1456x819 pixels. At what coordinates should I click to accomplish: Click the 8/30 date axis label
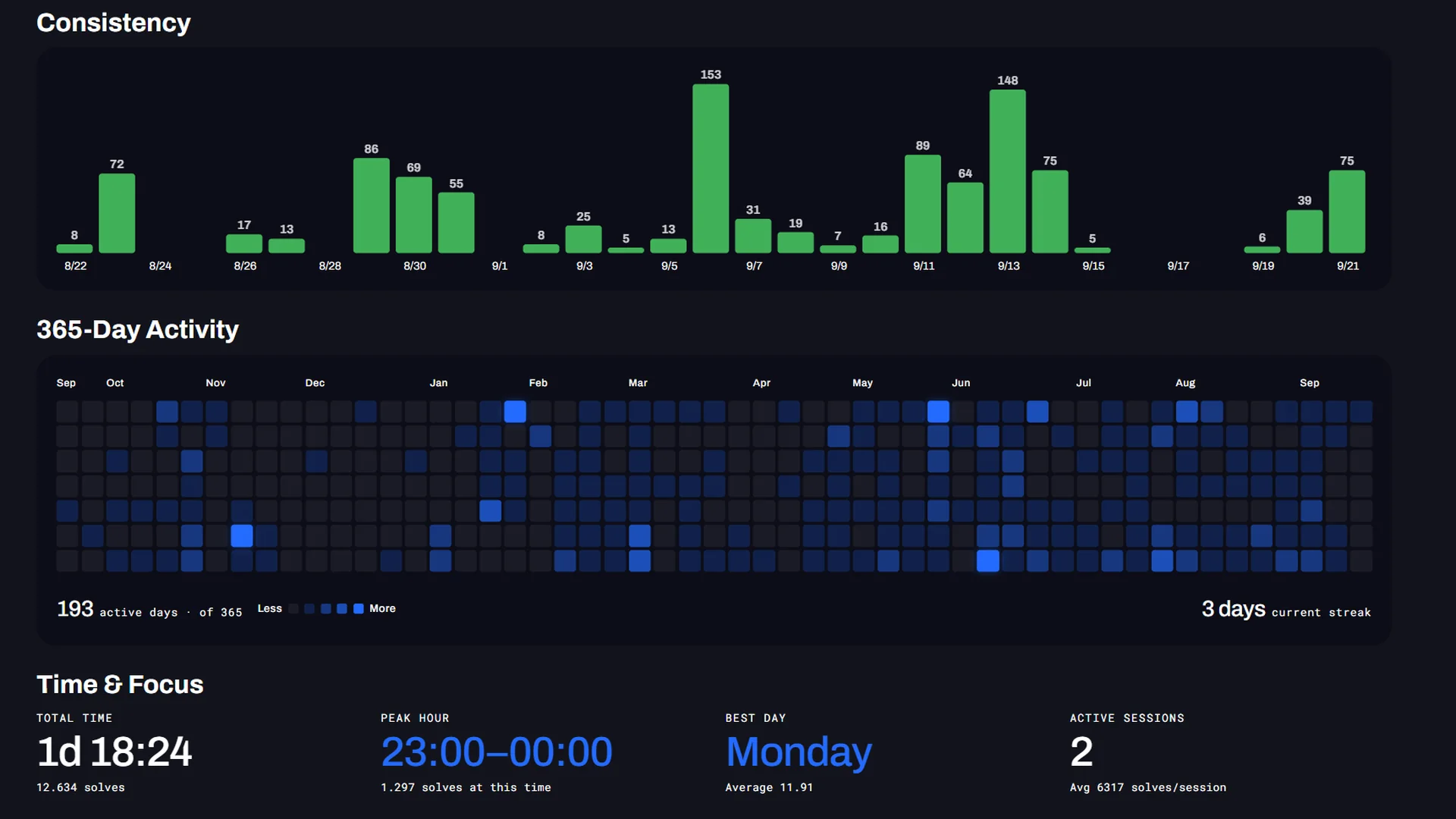[415, 266]
